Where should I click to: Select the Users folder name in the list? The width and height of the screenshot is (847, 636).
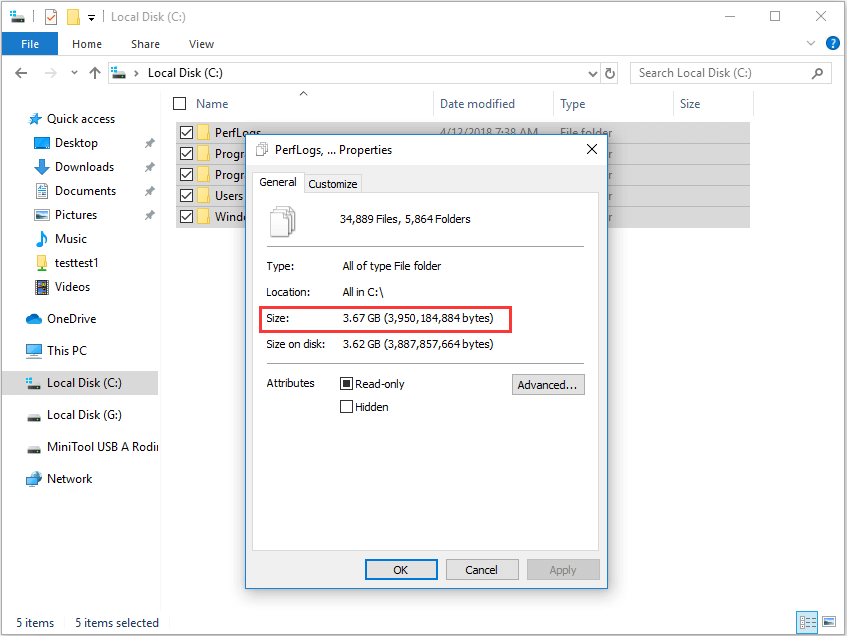229,196
